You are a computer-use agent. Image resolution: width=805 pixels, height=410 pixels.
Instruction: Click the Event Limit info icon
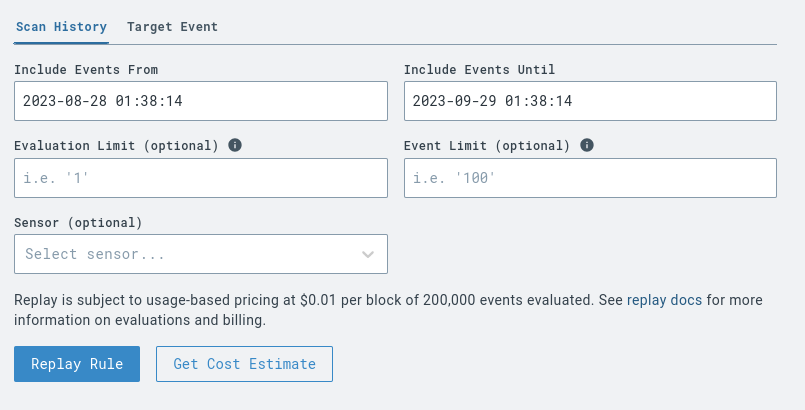[x=587, y=145]
